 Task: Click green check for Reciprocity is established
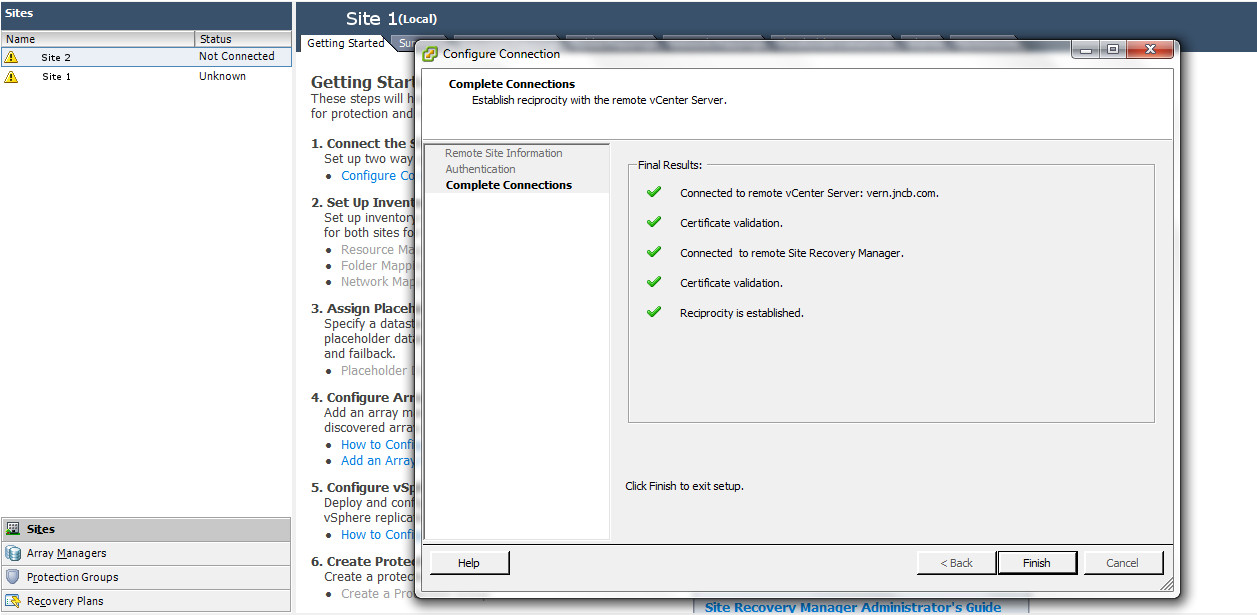click(654, 312)
